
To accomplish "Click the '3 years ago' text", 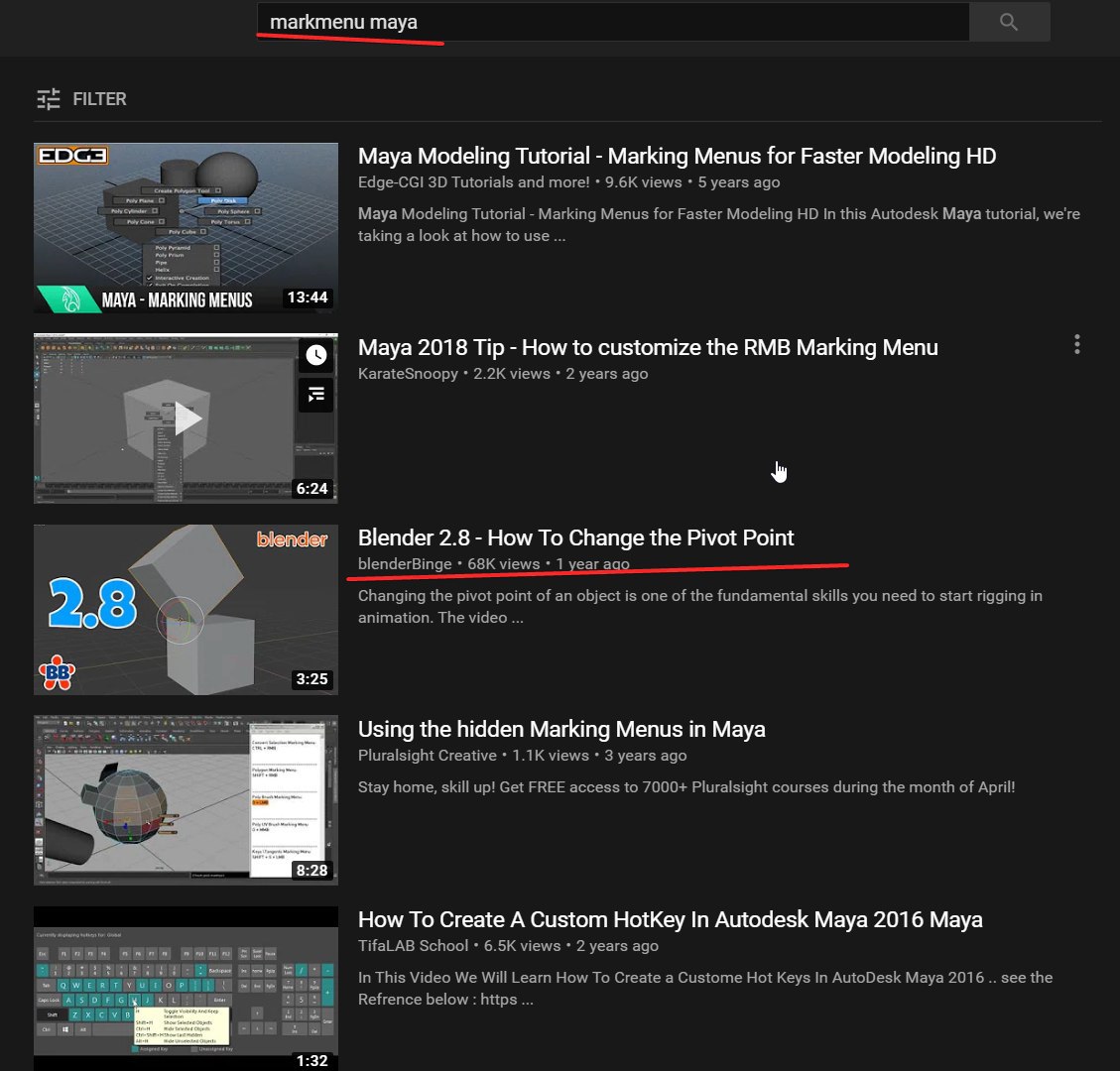I will (646, 756).
